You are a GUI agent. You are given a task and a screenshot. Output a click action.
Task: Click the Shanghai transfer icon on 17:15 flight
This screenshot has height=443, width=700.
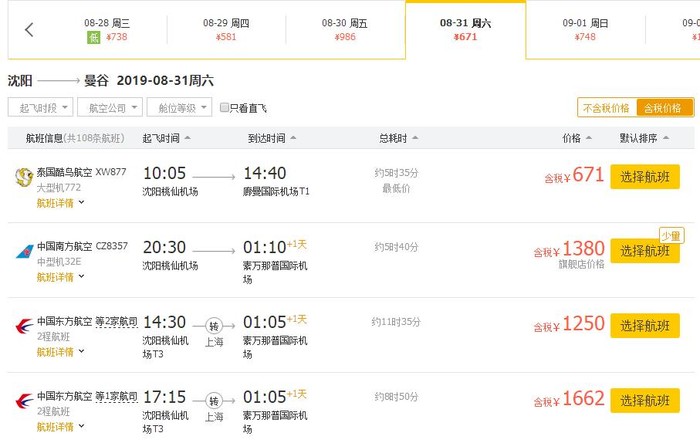214,400
